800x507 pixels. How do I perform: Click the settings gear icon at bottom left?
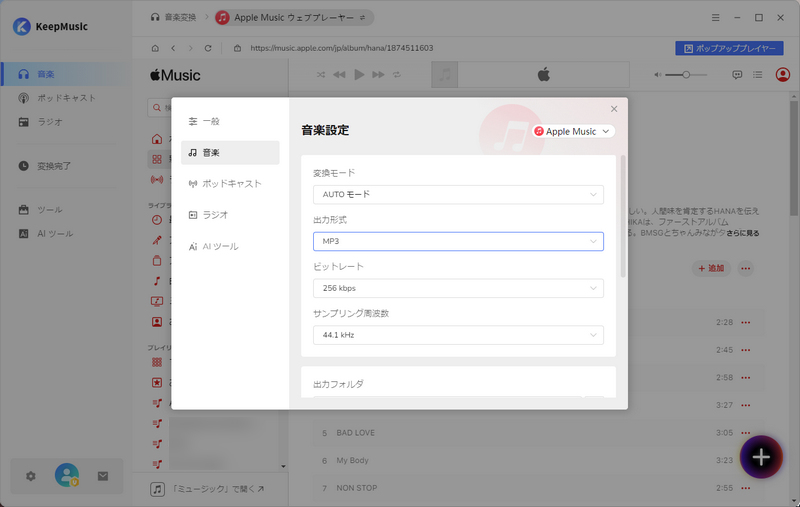click(31, 476)
